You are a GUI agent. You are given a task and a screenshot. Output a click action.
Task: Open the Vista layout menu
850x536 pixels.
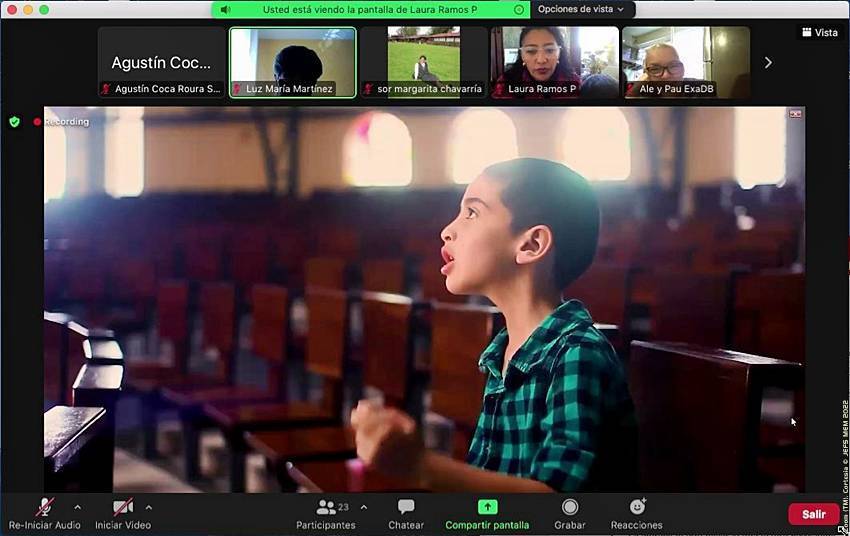(820, 33)
